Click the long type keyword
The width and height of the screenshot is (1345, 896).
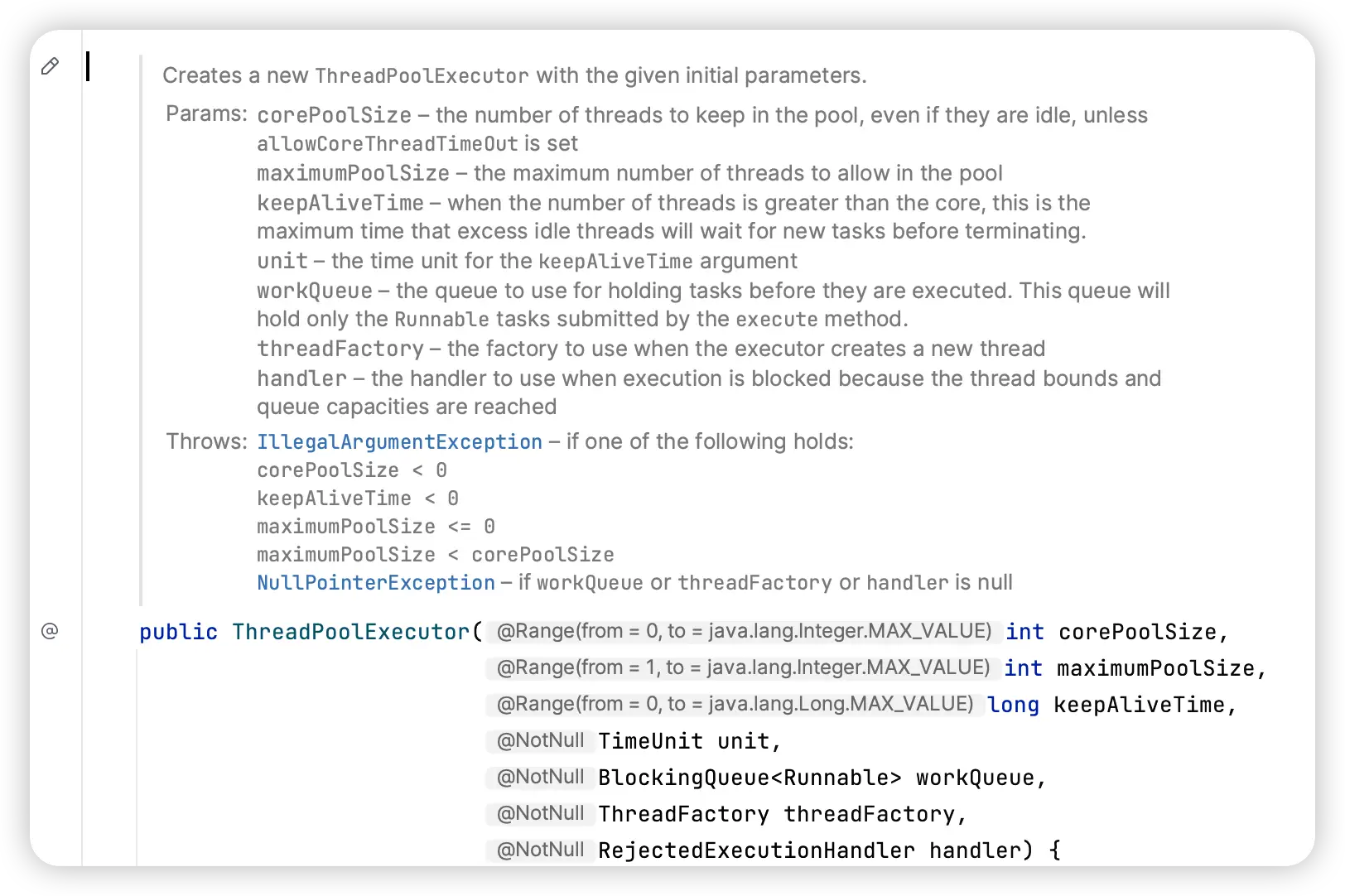click(x=1013, y=705)
